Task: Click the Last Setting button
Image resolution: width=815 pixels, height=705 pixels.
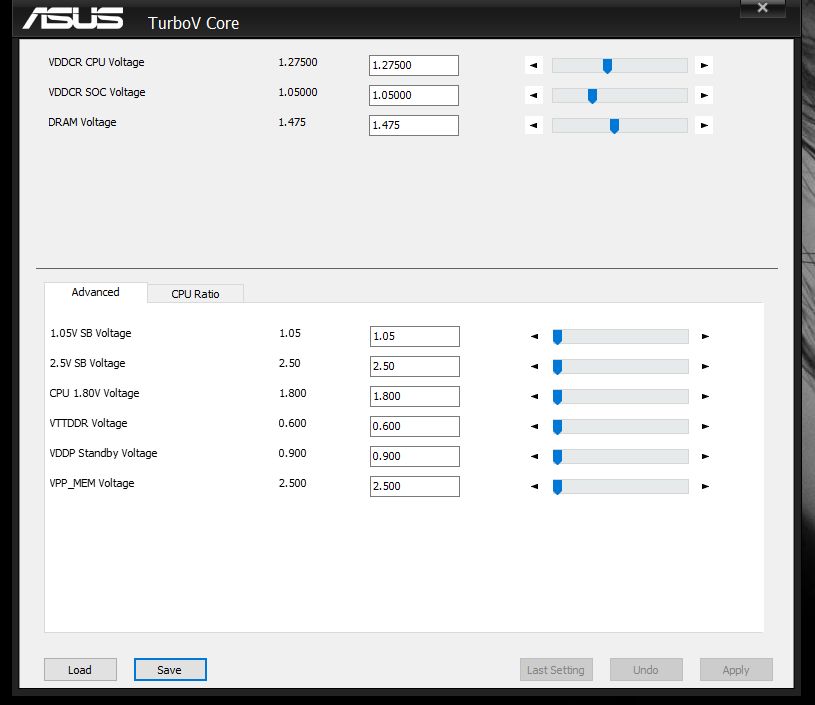Action: click(556, 670)
